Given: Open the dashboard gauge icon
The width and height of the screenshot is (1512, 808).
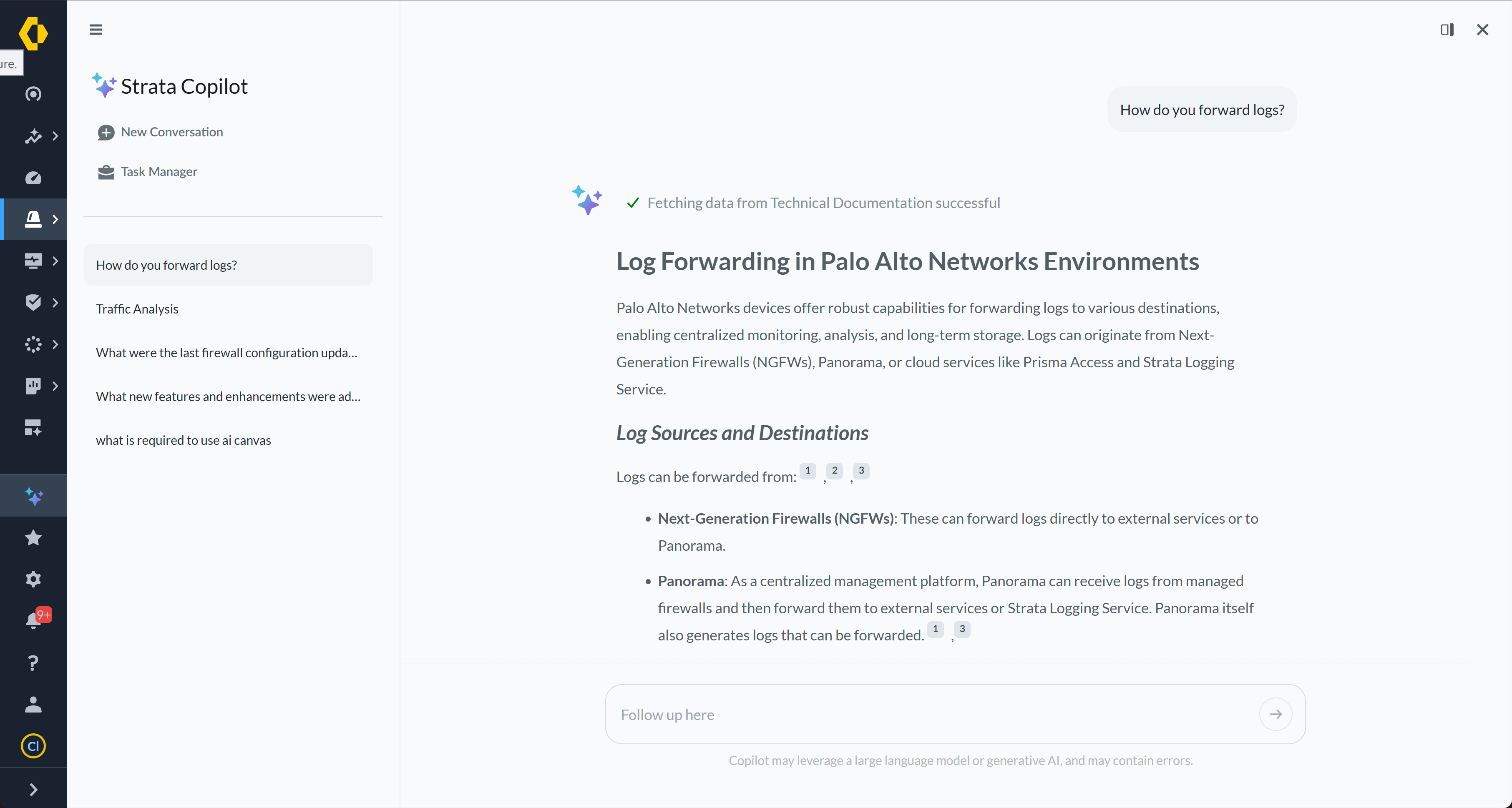Looking at the screenshot, I should [x=33, y=178].
